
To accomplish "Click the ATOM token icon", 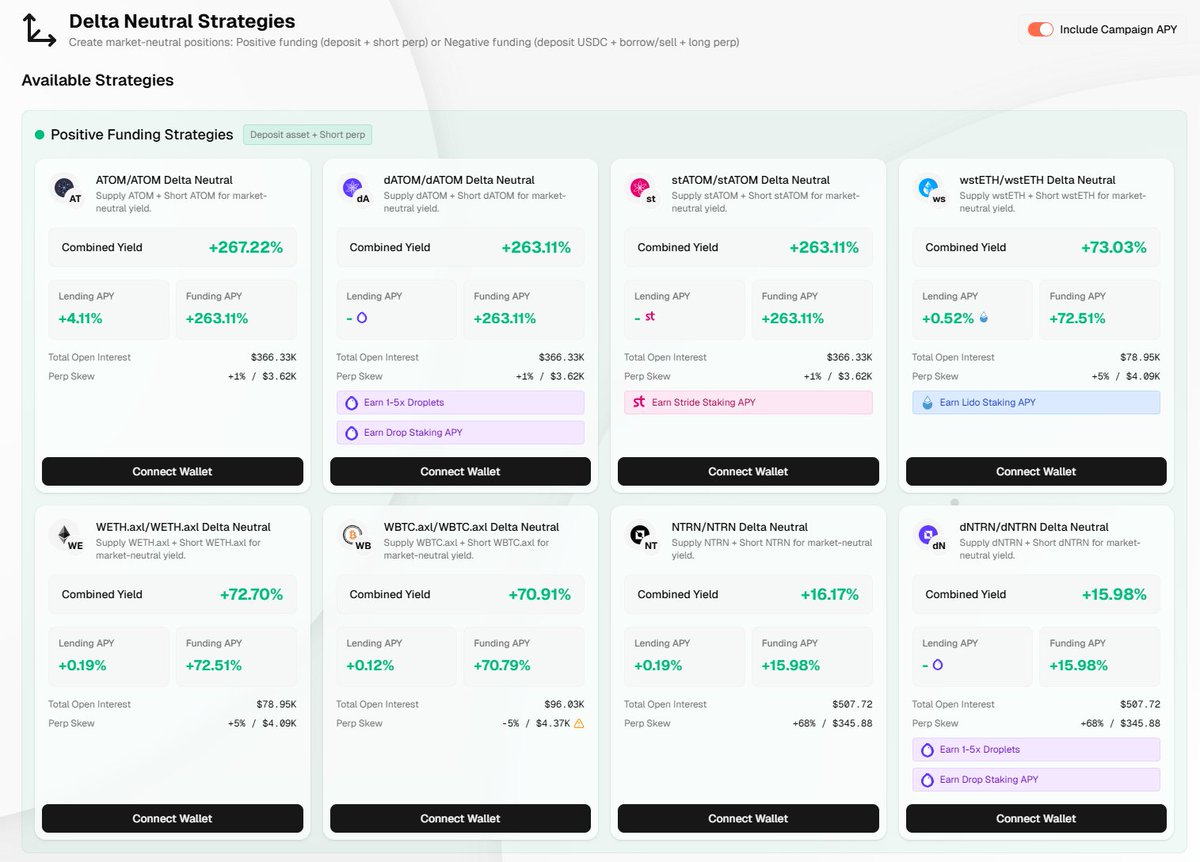I will coord(65,188).
